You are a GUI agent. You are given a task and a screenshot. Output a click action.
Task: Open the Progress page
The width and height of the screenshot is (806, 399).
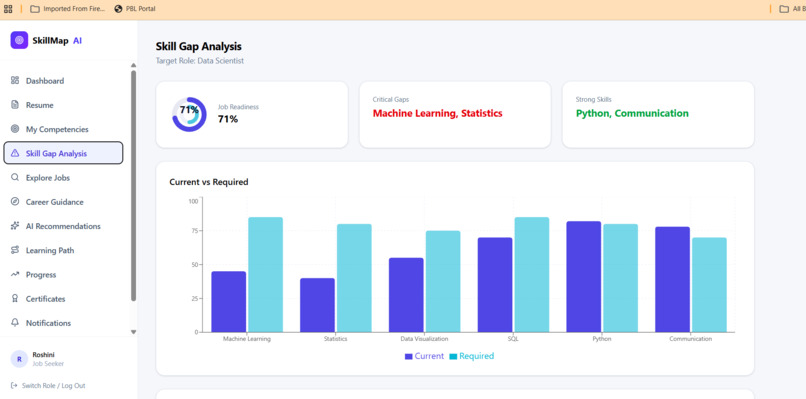click(x=63, y=275)
